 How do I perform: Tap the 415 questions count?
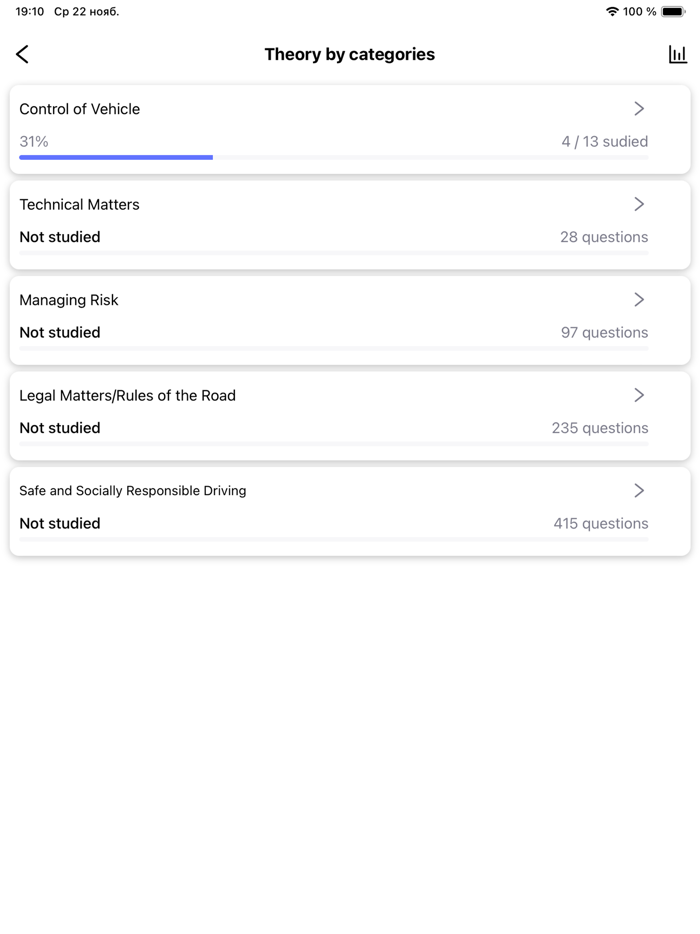click(600, 523)
